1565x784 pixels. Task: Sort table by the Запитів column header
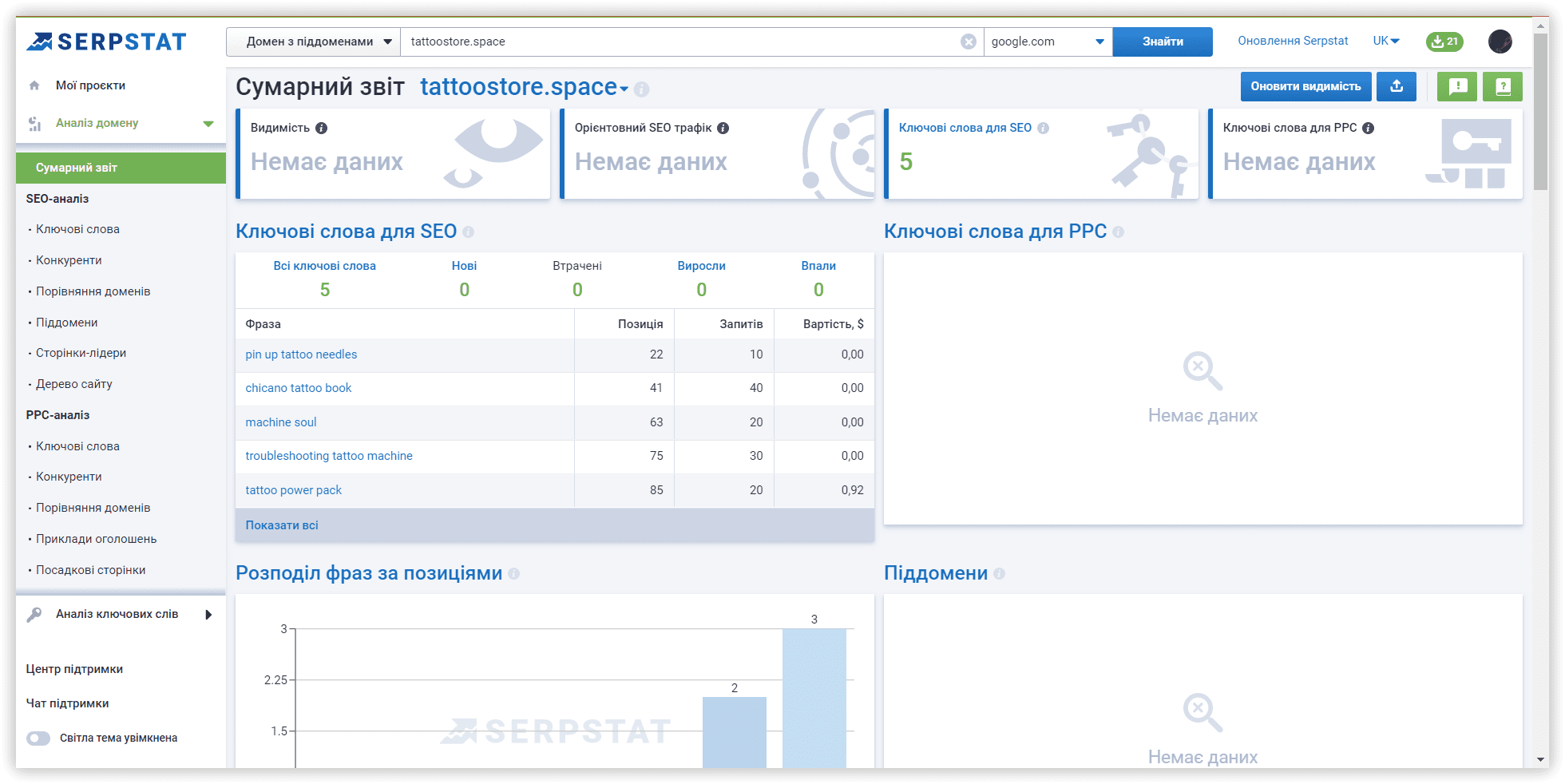point(741,324)
